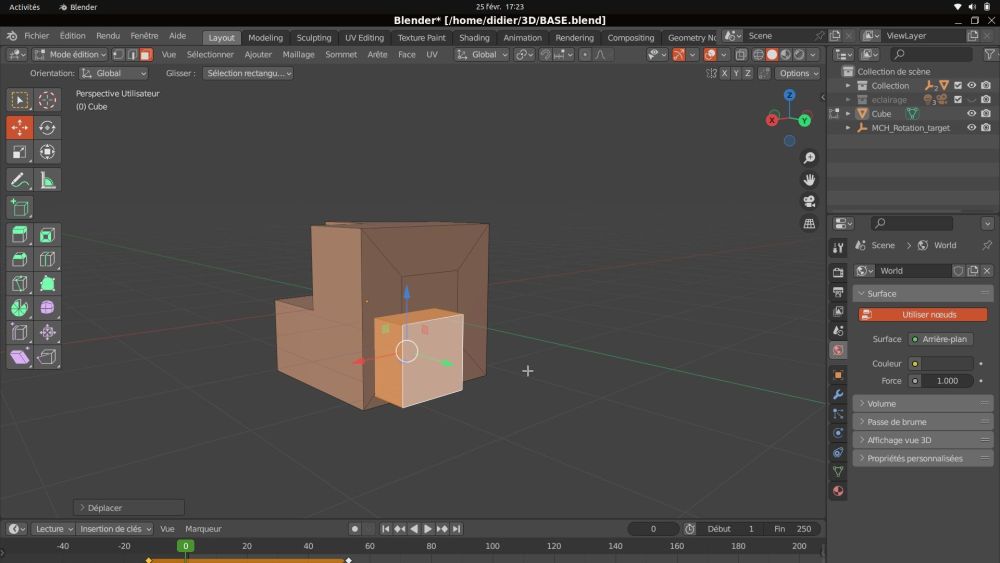This screenshot has width=1000, height=563.
Task: Select the Spin tool
Action: pyautogui.click(x=20, y=308)
